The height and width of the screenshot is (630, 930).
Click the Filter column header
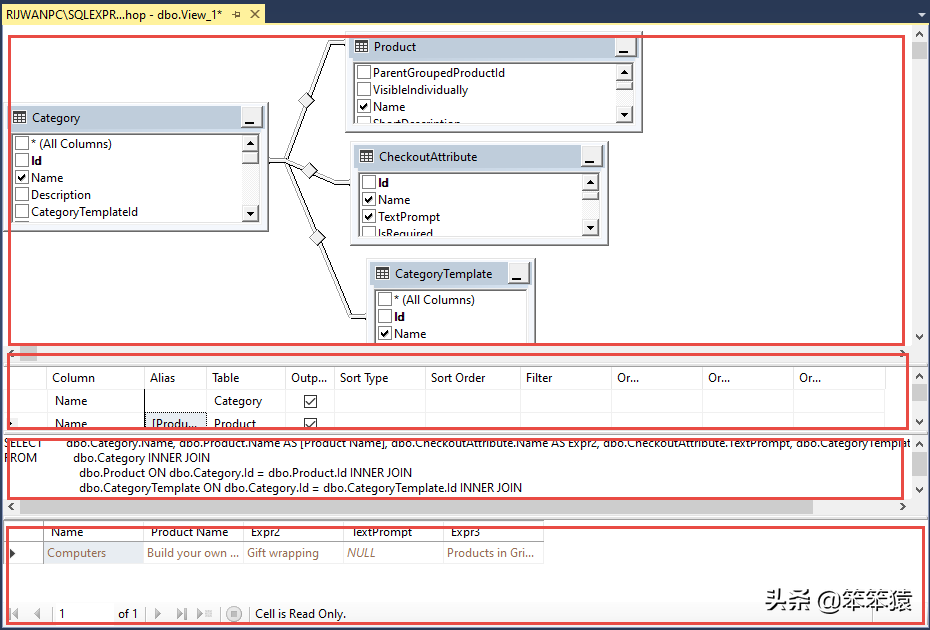click(x=565, y=378)
